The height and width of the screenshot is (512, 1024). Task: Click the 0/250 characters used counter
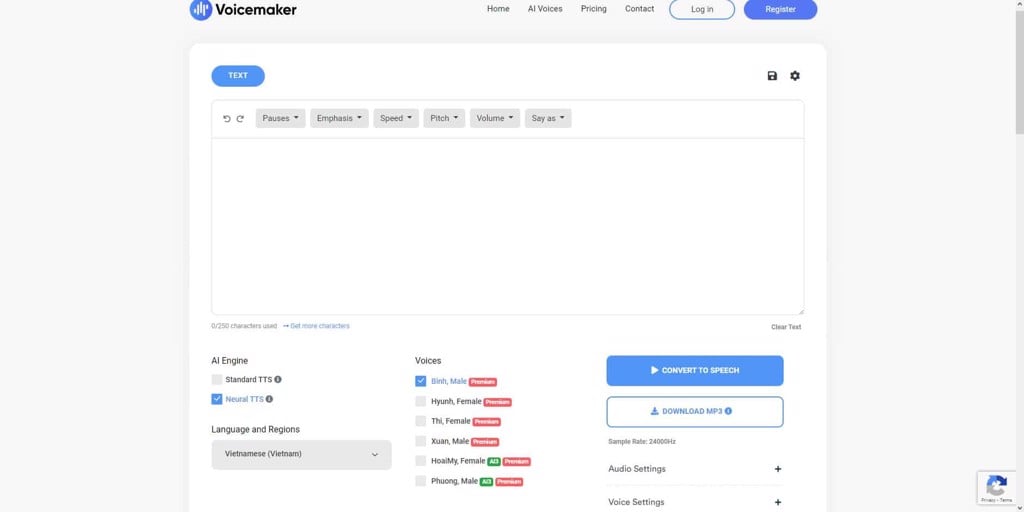244,326
